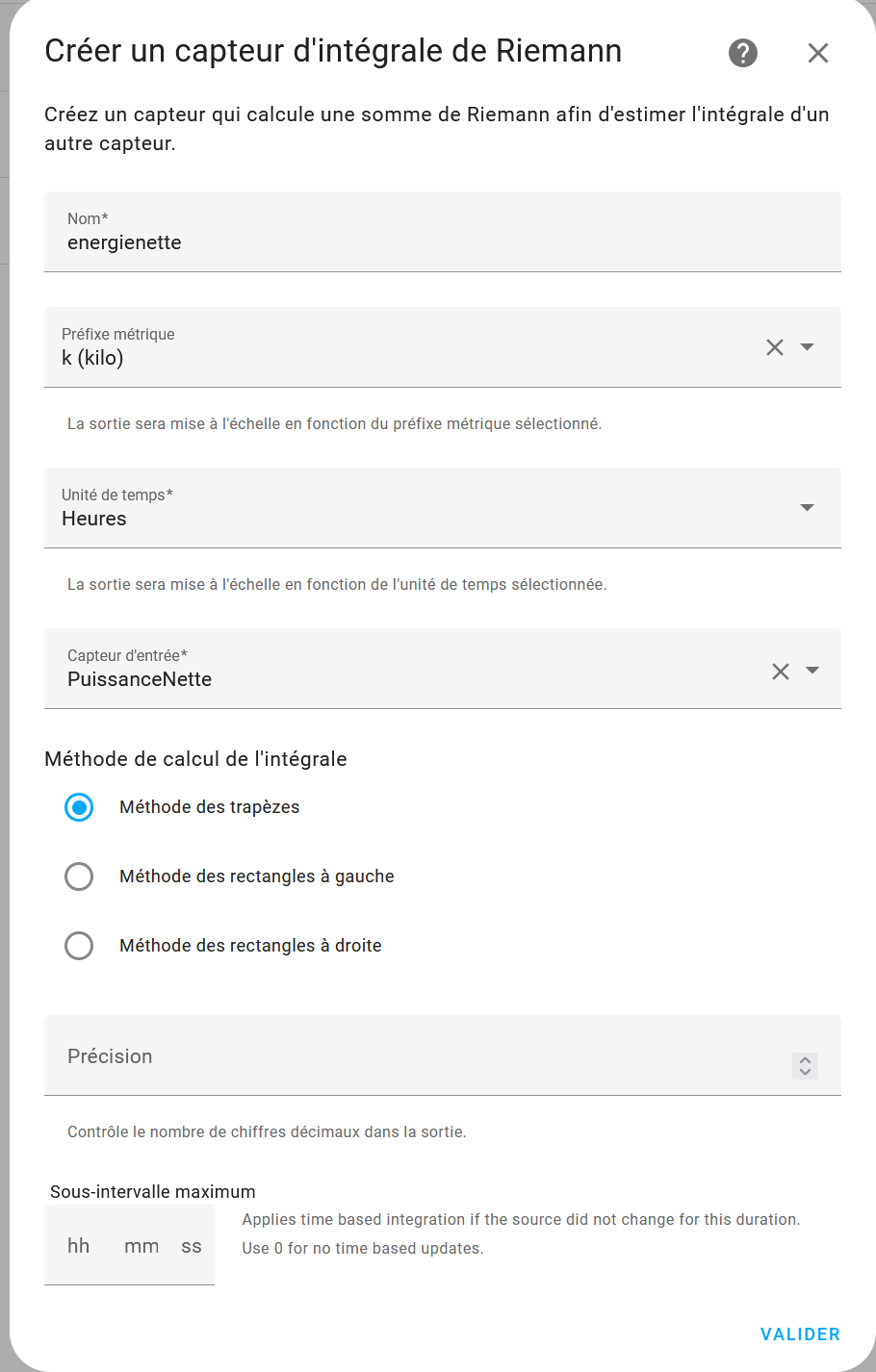This screenshot has width=876, height=1372.
Task: Open the help question mark icon
Action: [x=743, y=53]
